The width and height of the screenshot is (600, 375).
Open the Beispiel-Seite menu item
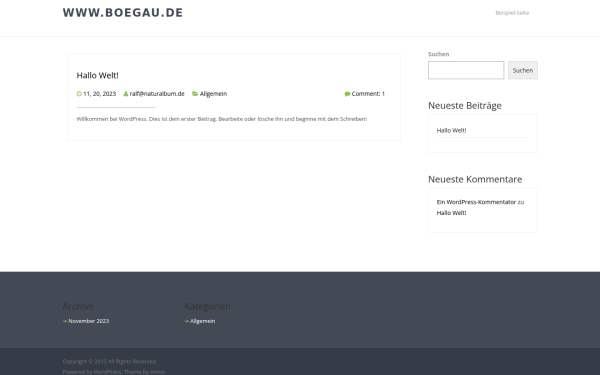512,13
